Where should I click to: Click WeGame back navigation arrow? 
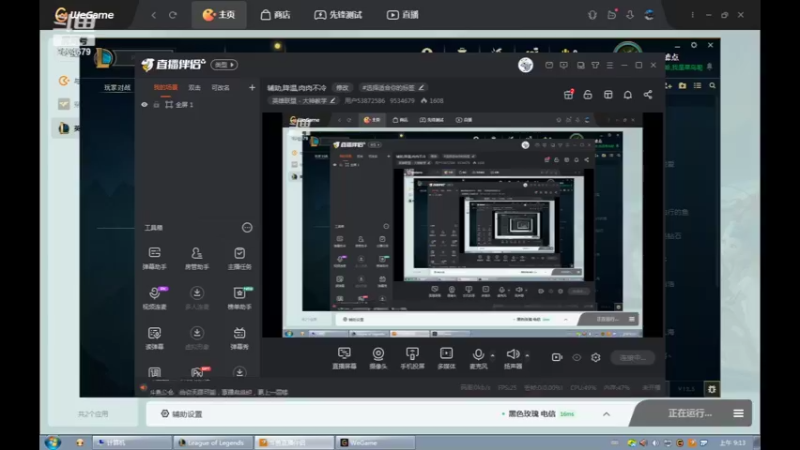pos(154,15)
